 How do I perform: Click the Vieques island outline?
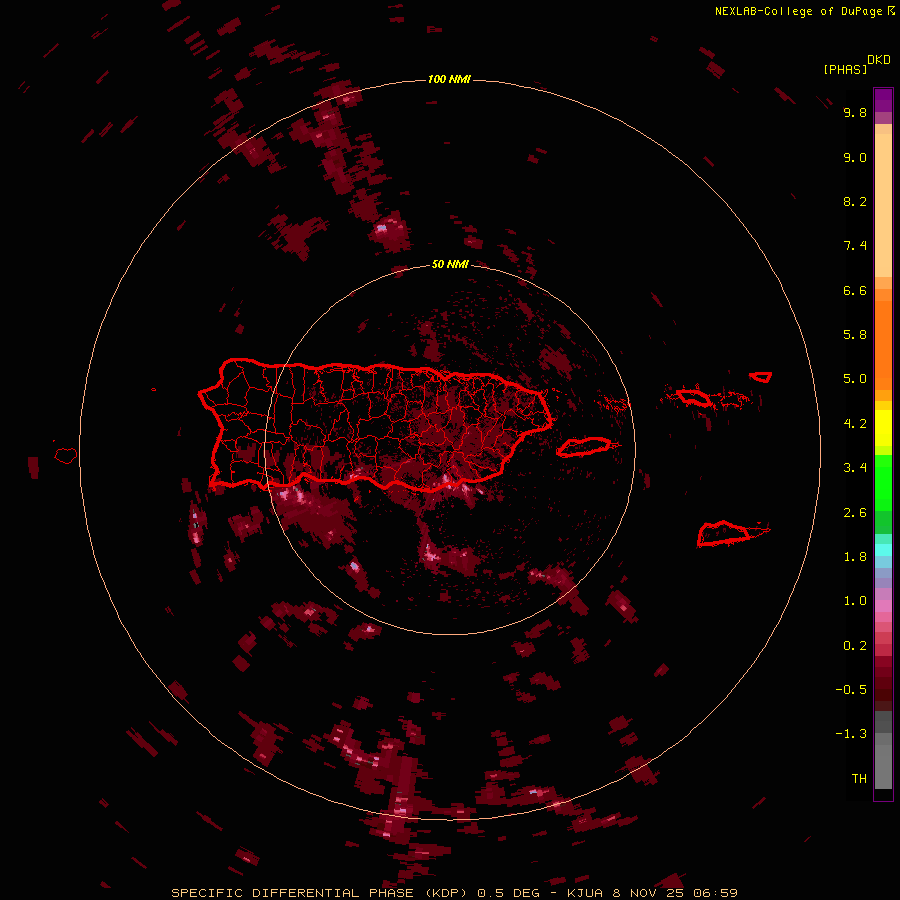[x=584, y=447]
